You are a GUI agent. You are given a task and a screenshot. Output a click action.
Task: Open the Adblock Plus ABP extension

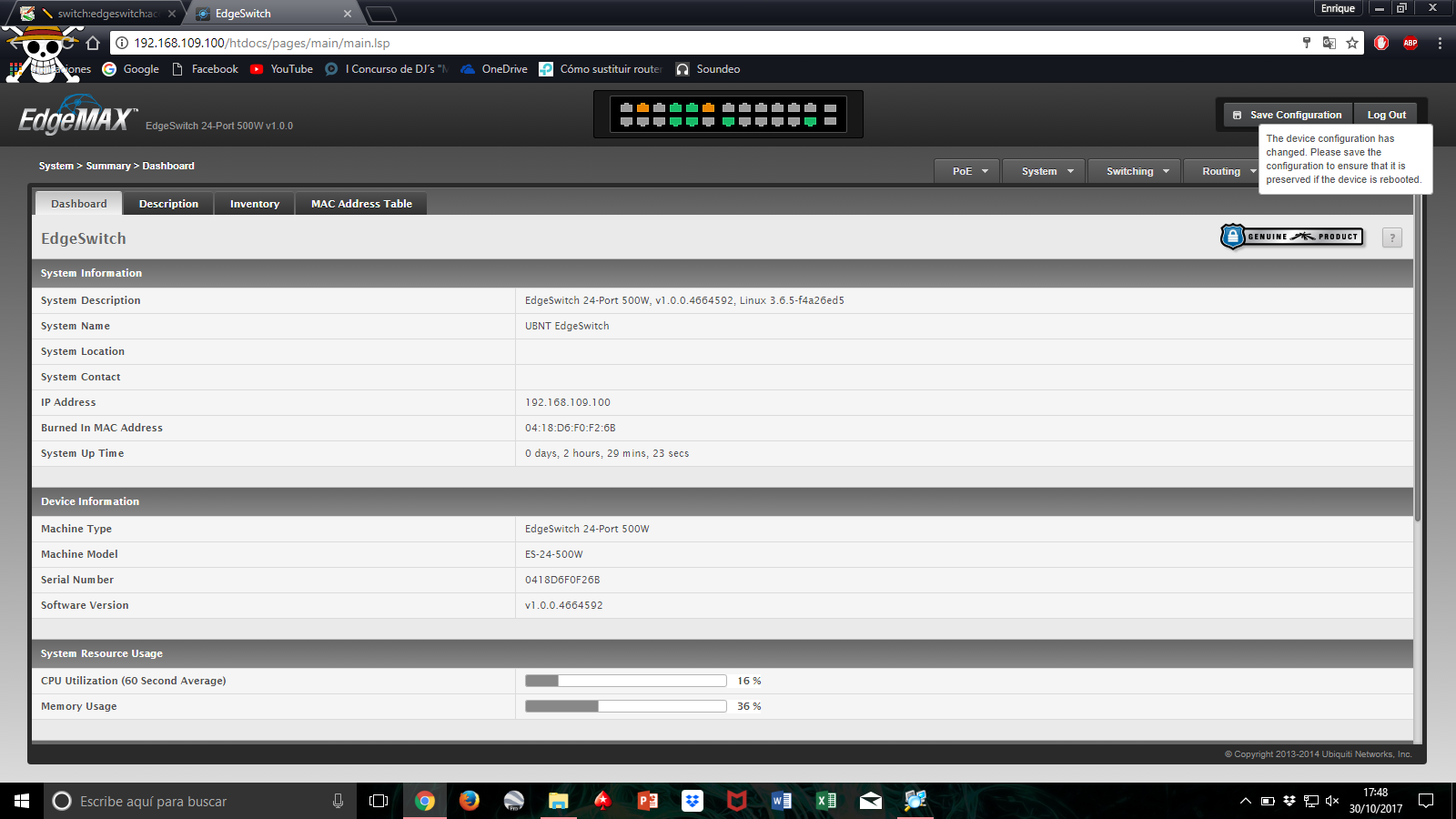[1410, 43]
